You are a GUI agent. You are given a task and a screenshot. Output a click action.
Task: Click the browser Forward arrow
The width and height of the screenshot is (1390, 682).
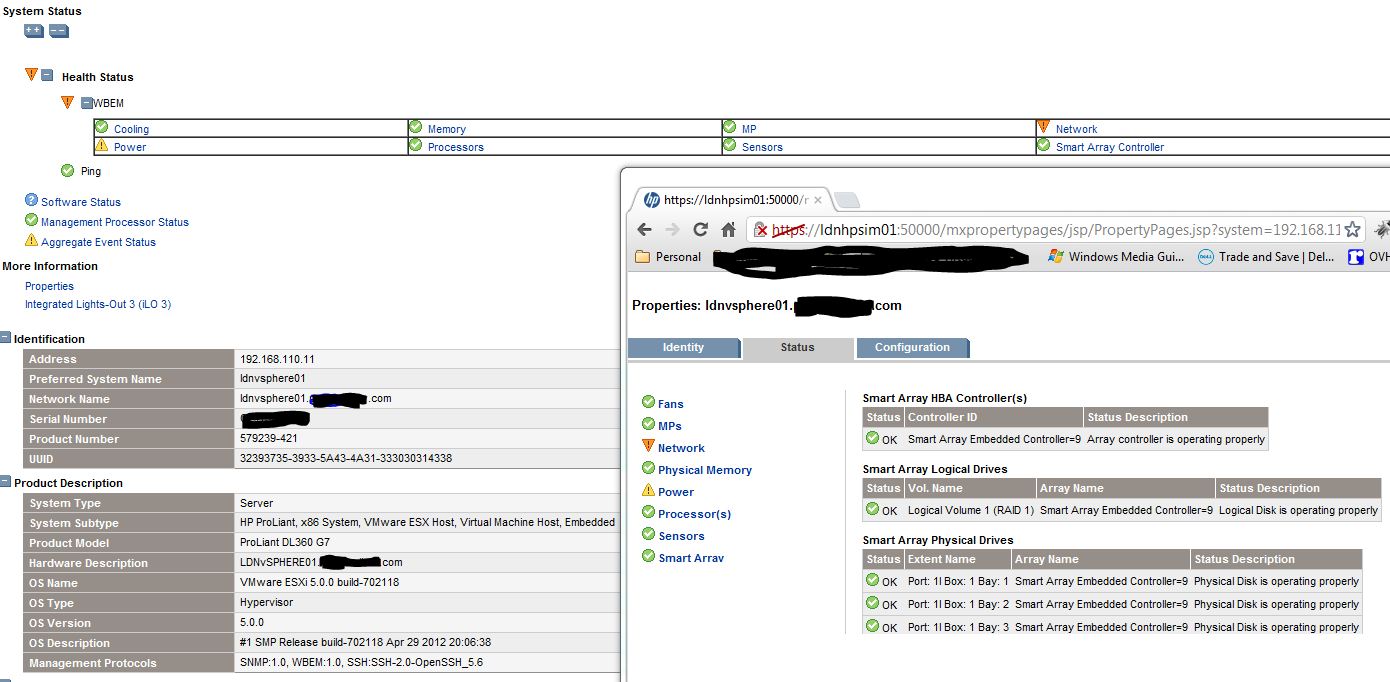673,229
